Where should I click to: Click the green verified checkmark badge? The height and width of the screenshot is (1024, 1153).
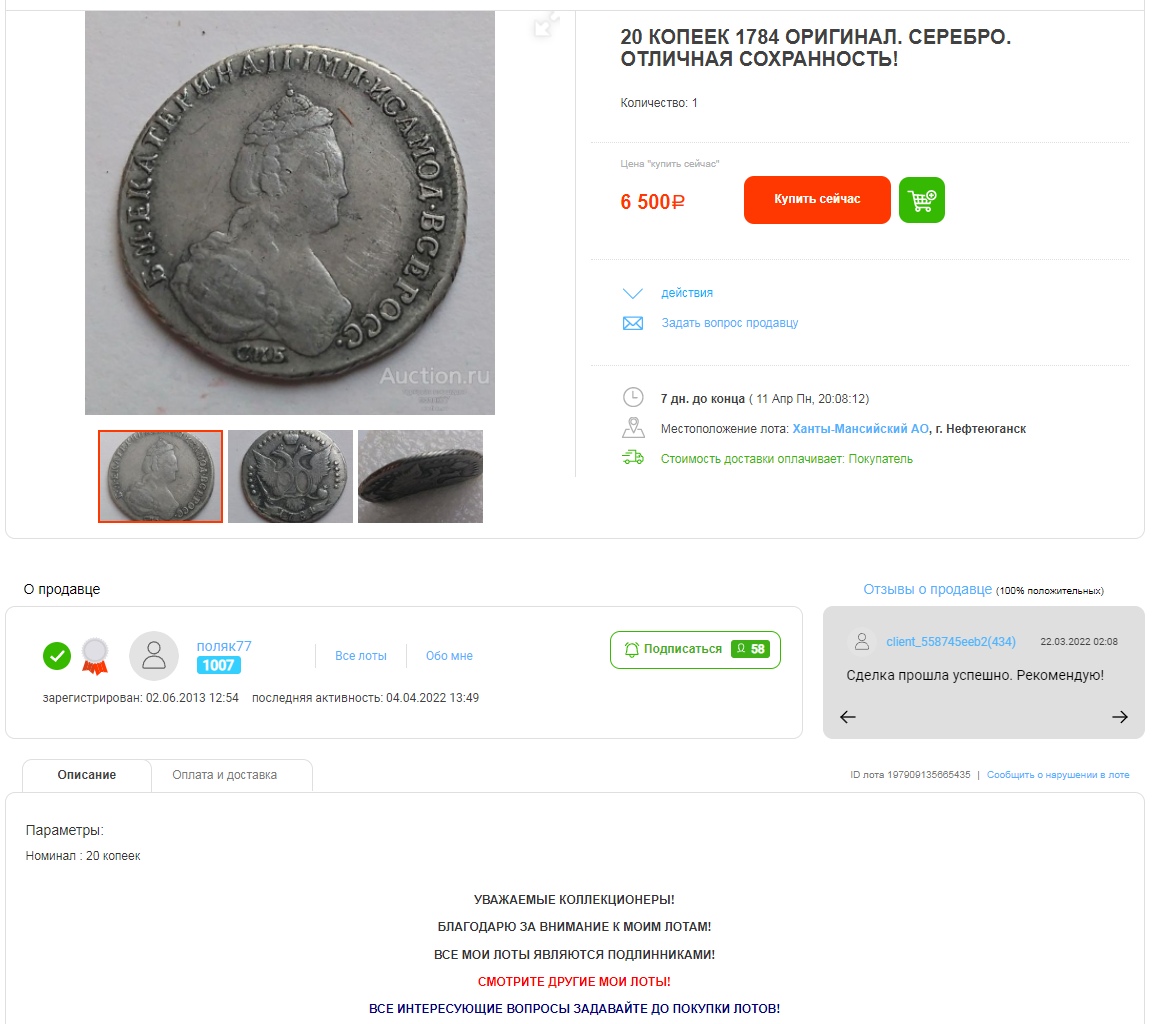[57, 656]
